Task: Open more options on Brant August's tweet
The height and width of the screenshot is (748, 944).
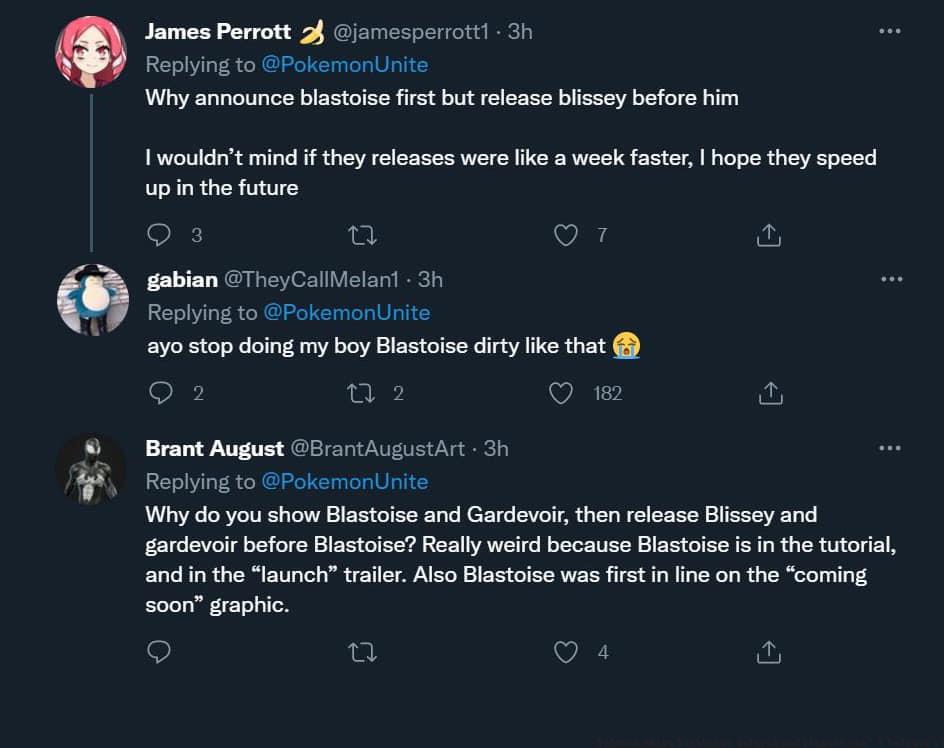Action: (x=889, y=448)
